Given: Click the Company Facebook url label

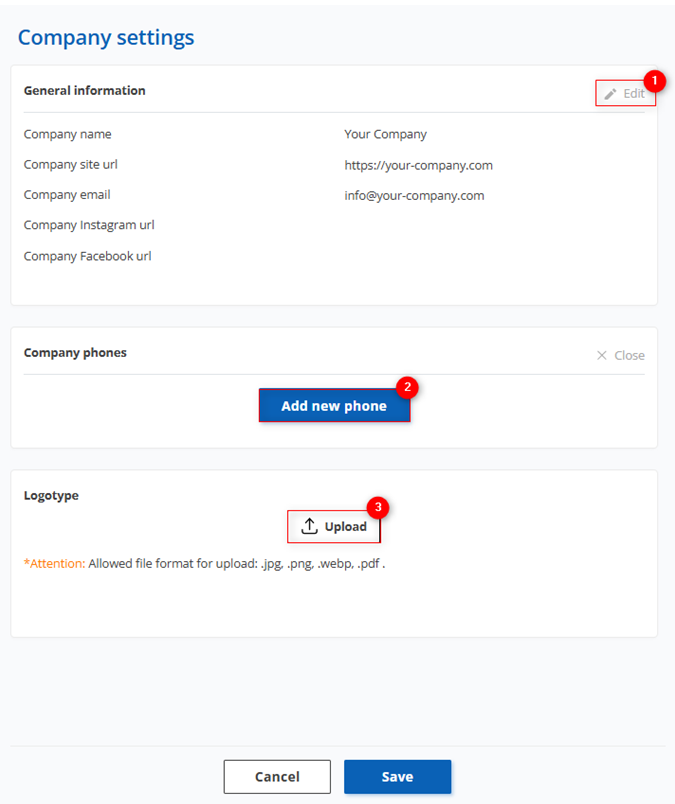Looking at the screenshot, I should [x=87, y=256].
